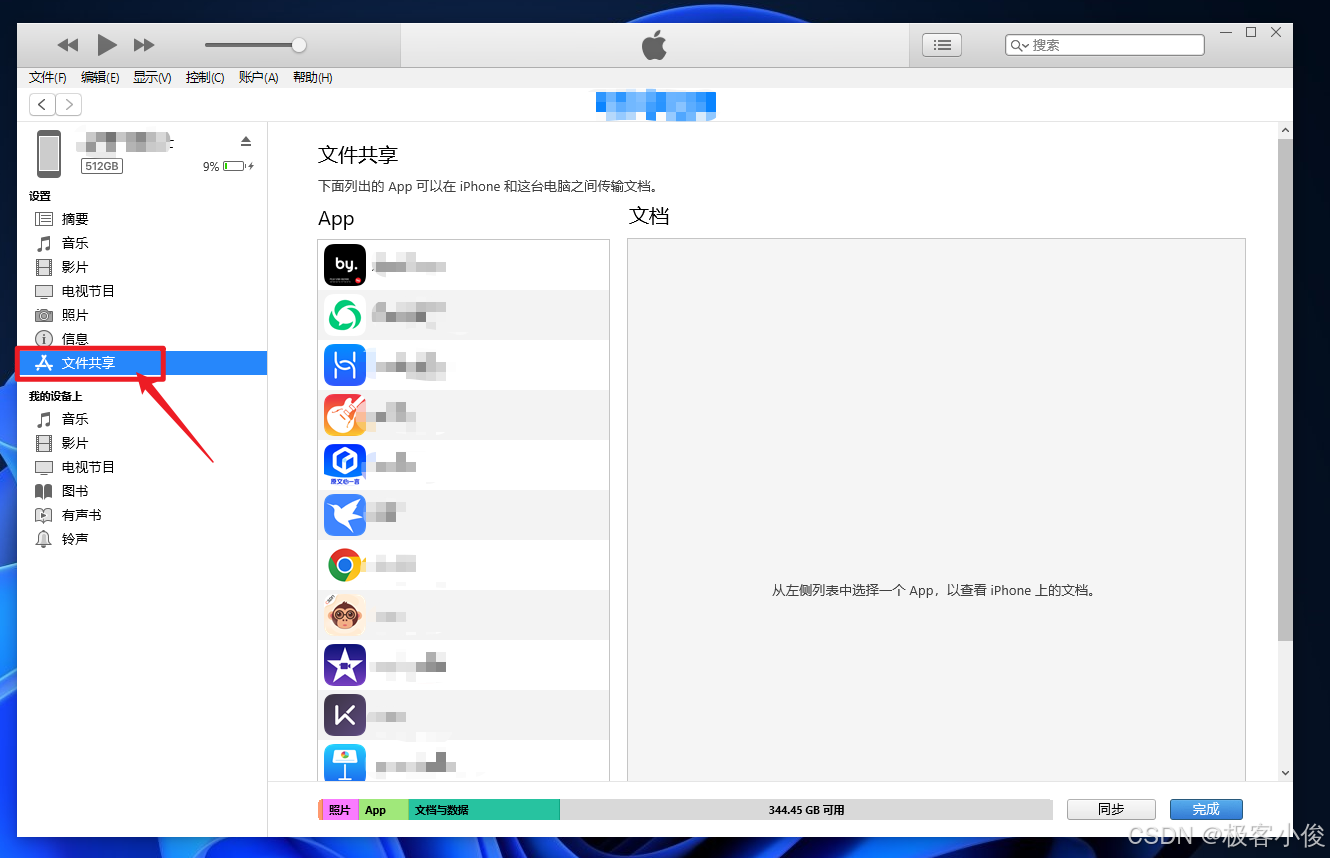Image resolution: width=1330 pixels, height=858 pixels.
Task: Open the 控制(C) menu
Action: pyautogui.click(x=205, y=77)
